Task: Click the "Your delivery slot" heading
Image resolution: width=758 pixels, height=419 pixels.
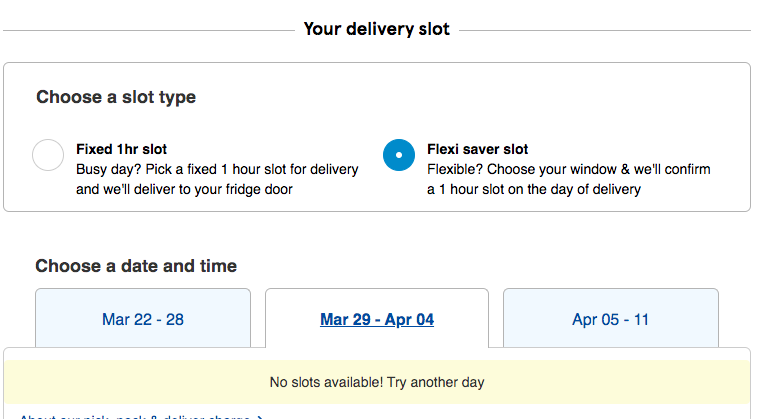Action: coord(377,29)
